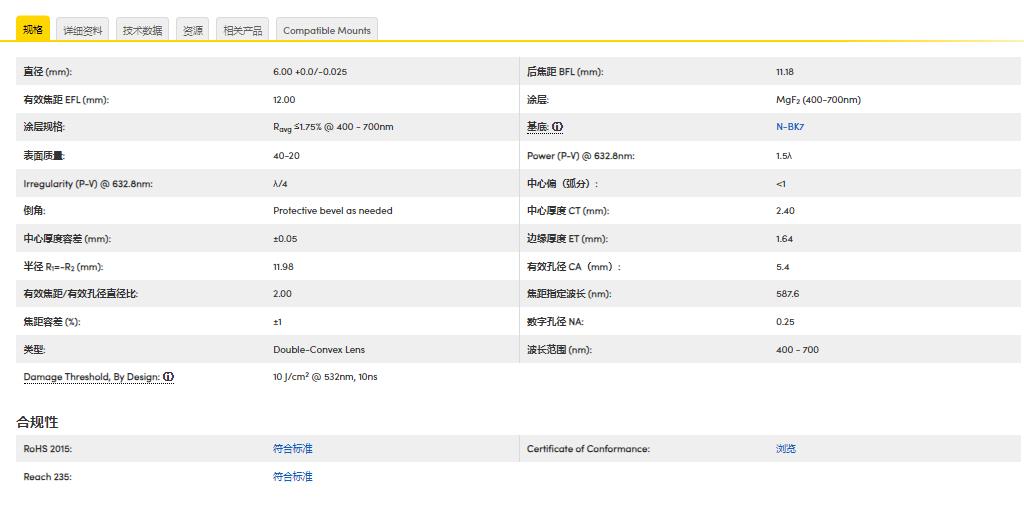Click the centering value <1
The image size is (1024, 505).
click(x=781, y=184)
